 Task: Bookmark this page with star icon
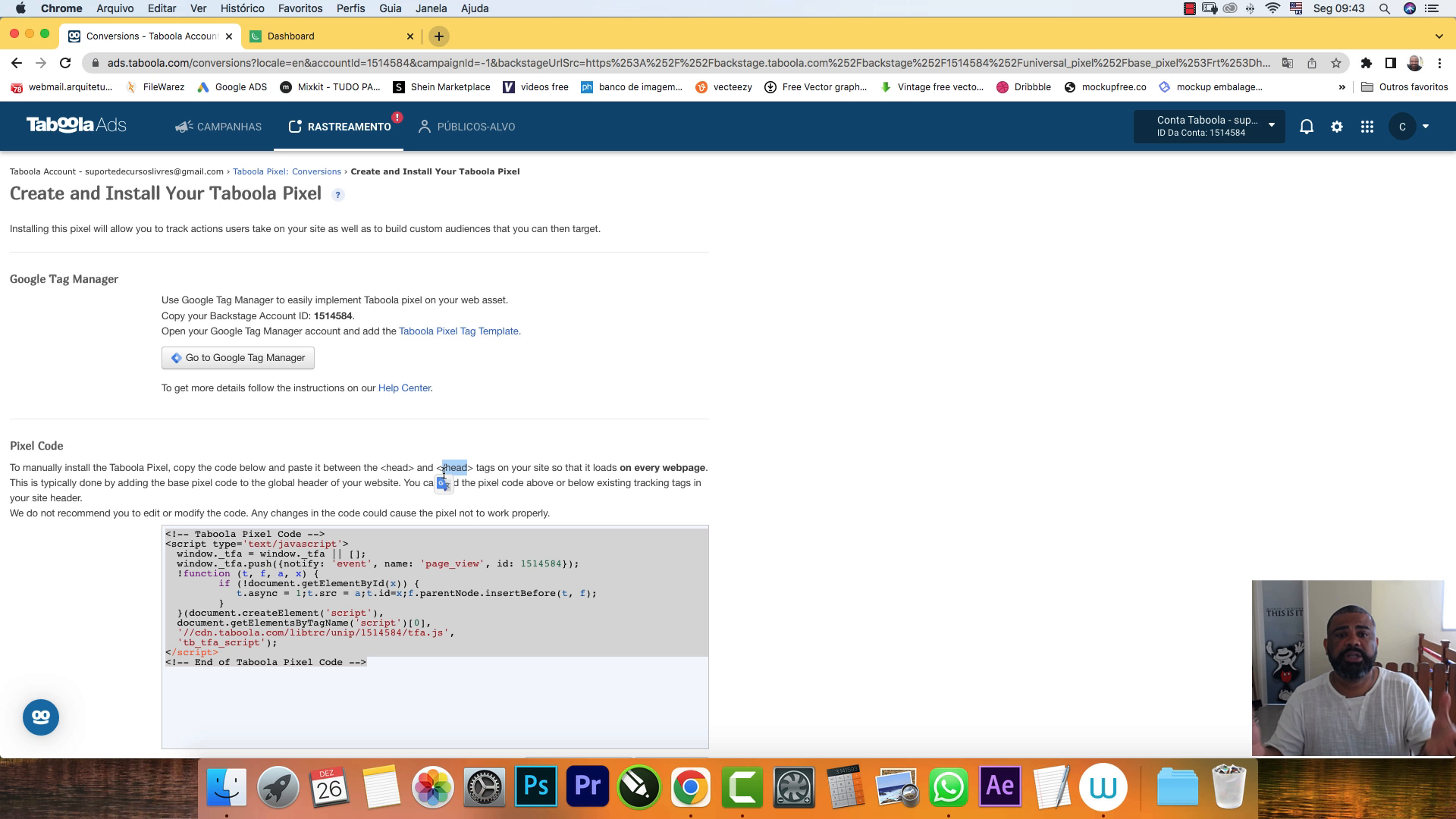(x=1336, y=63)
